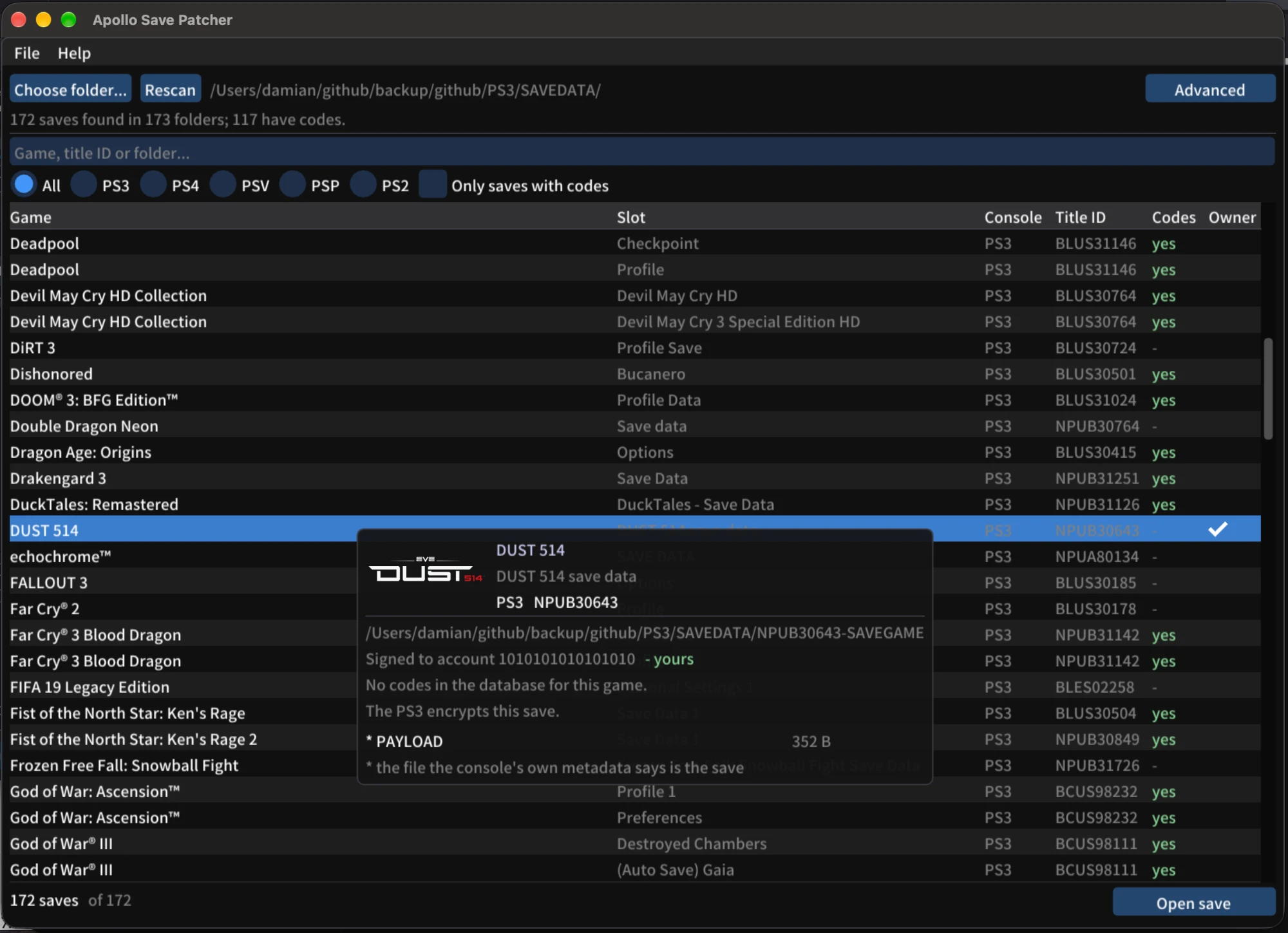Sort by the Owner column header
This screenshot has height=933, width=1288.
[x=1232, y=217]
